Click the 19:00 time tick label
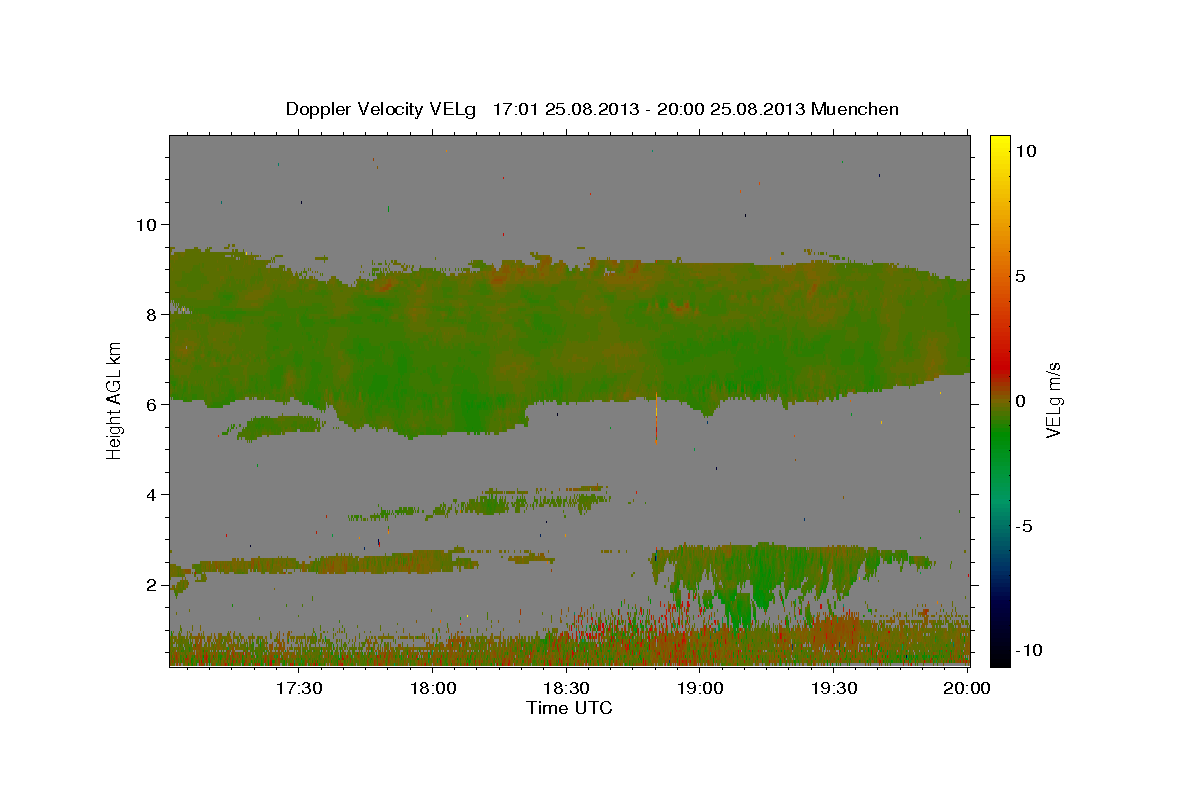The image size is (1200, 800). coord(700,688)
